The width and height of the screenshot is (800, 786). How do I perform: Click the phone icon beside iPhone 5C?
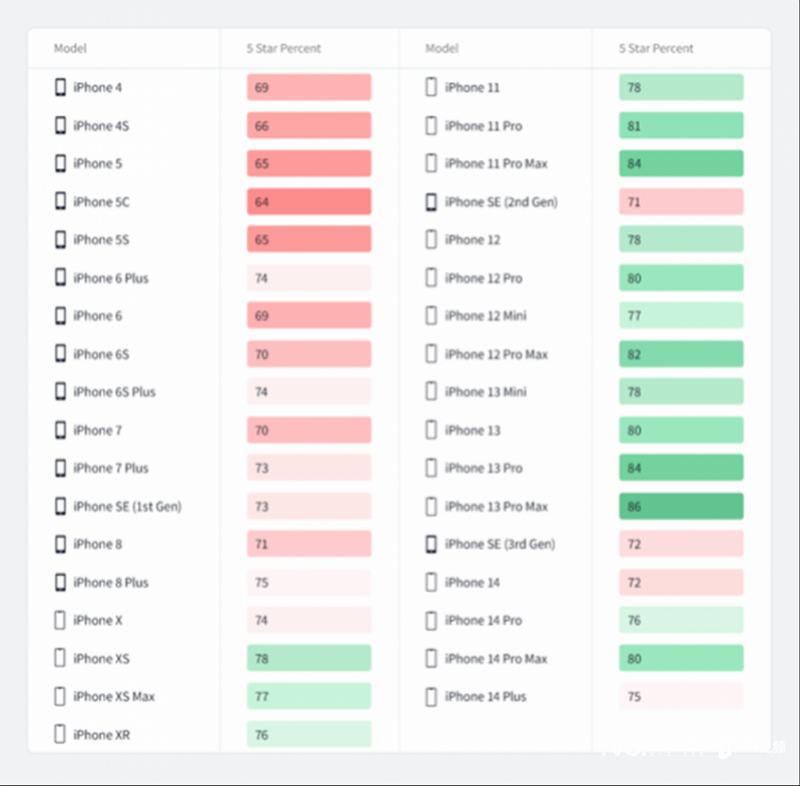pyautogui.click(x=60, y=201)
